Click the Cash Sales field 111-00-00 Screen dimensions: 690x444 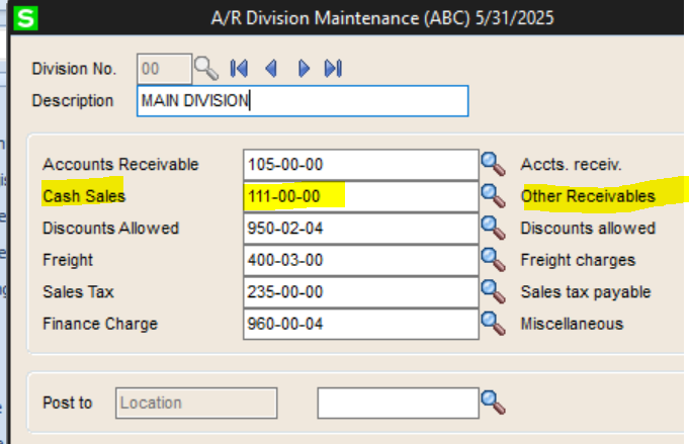pos(361,196)
